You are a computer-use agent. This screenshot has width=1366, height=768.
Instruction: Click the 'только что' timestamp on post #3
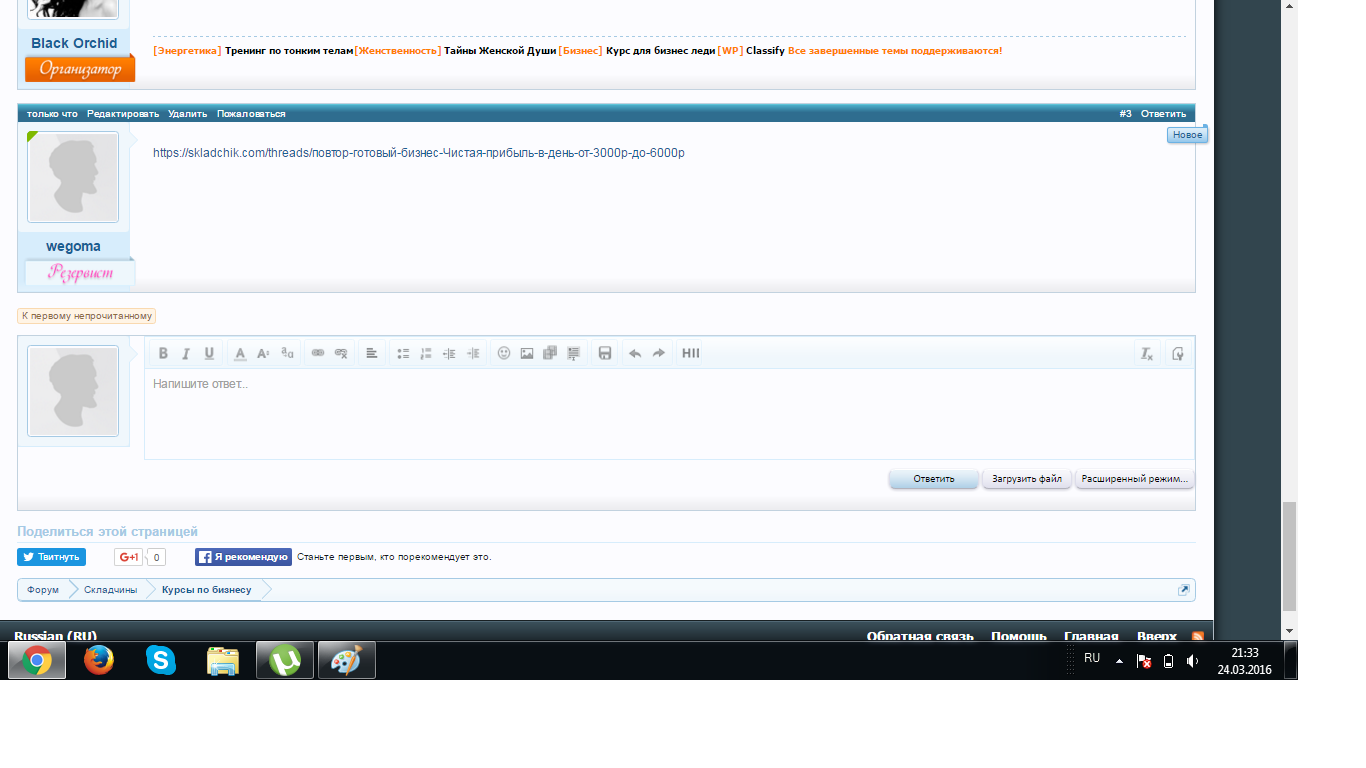coord(52,114)
